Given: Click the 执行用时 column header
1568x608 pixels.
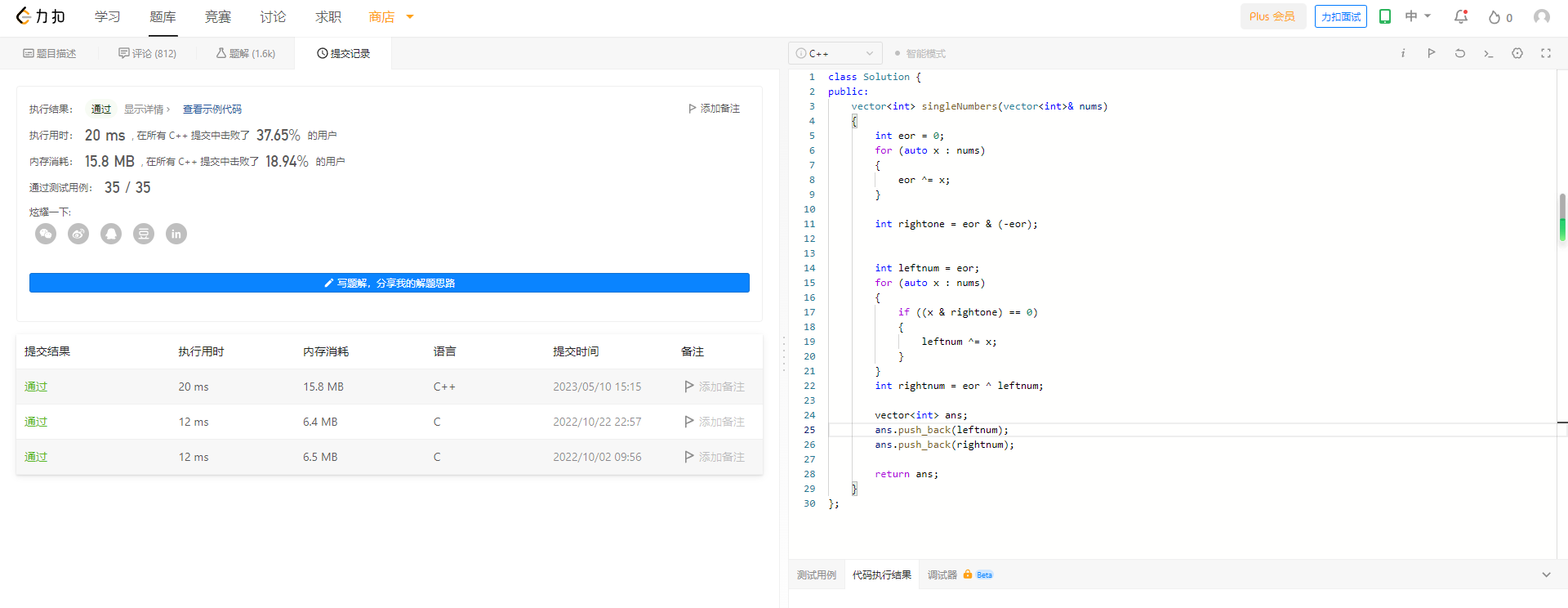Looking at the screenshot, I should (202, 351).
